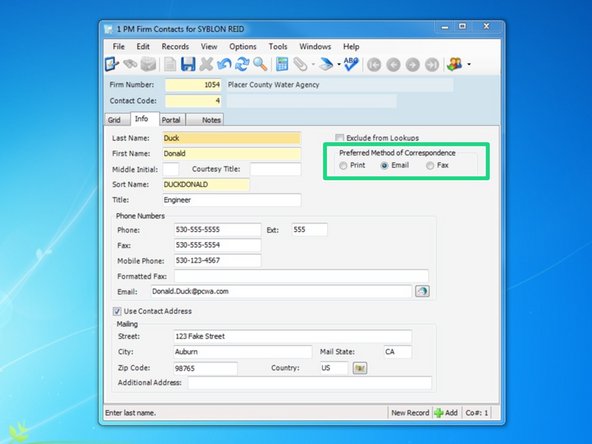Click the delete X toolbar icon

click(x=206, y=64)
